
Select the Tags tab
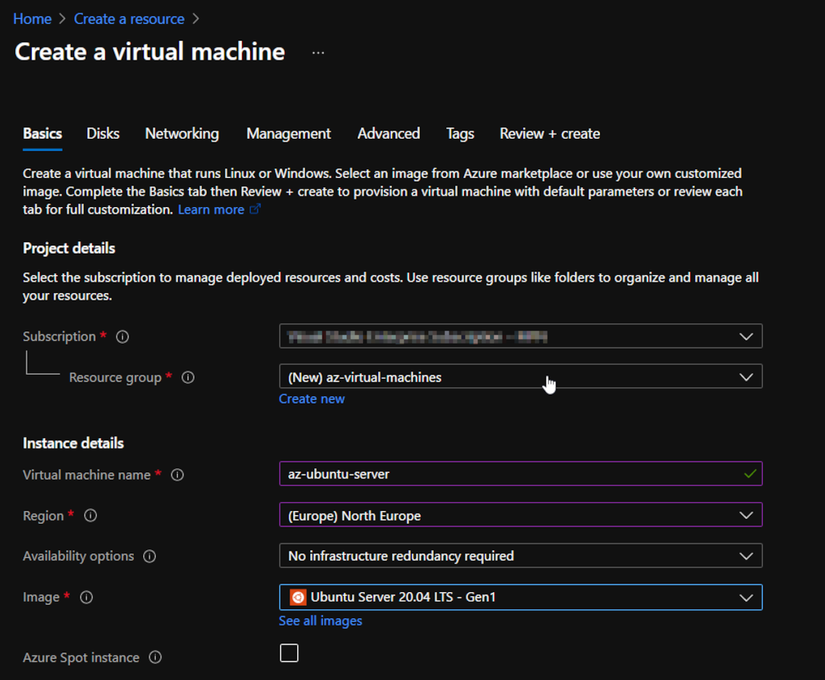point(460,134)
